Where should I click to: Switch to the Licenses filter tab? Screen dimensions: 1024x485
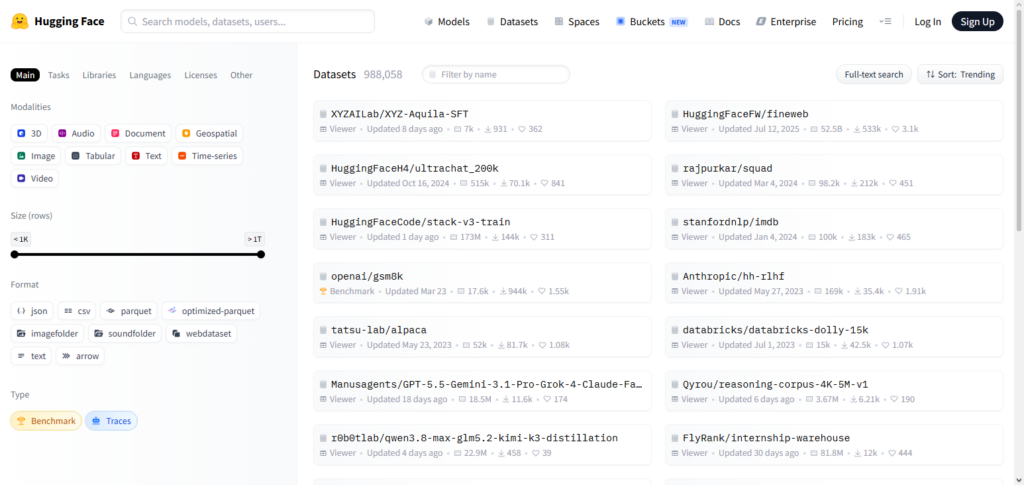point(200,75)
